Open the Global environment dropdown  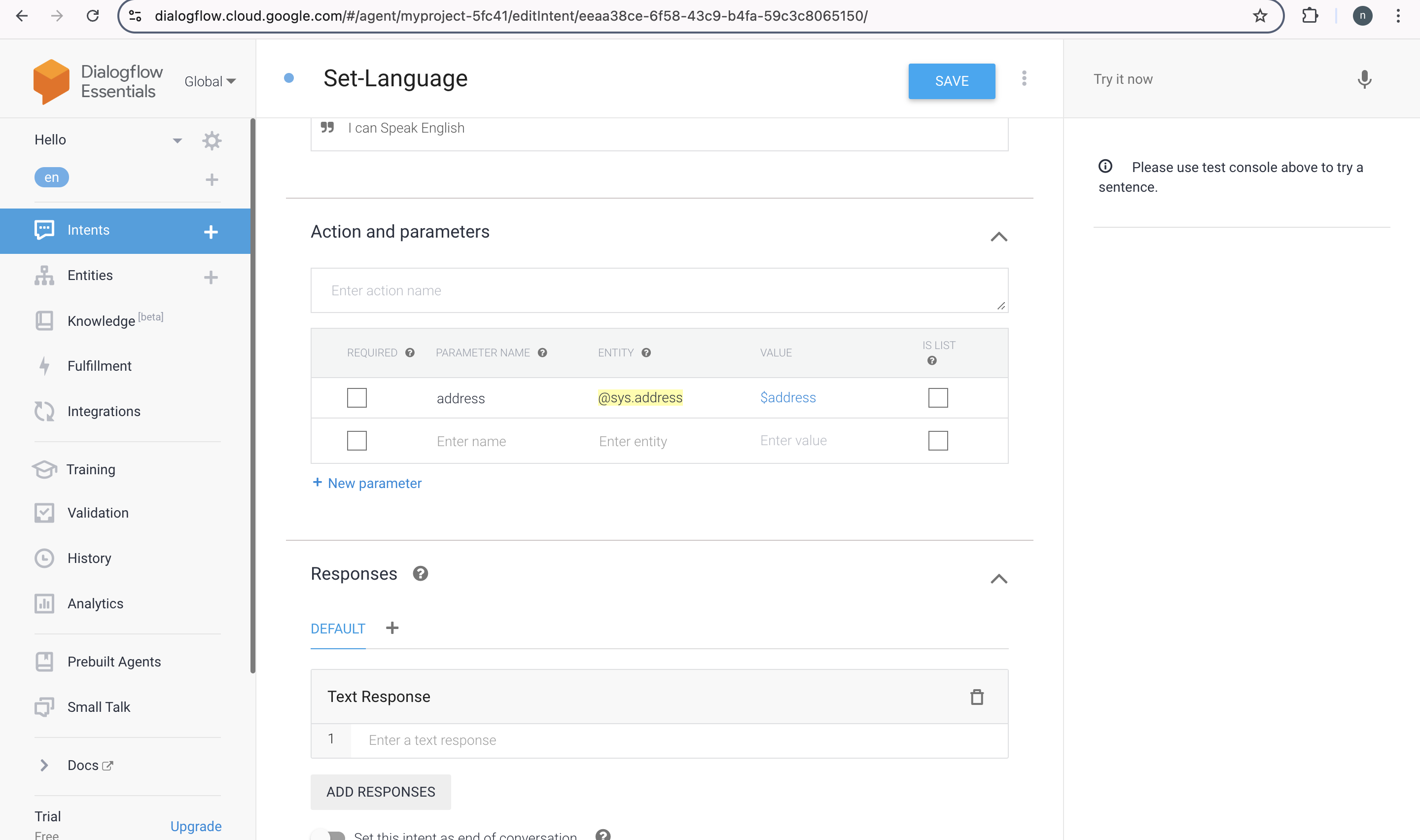(210, 81)
